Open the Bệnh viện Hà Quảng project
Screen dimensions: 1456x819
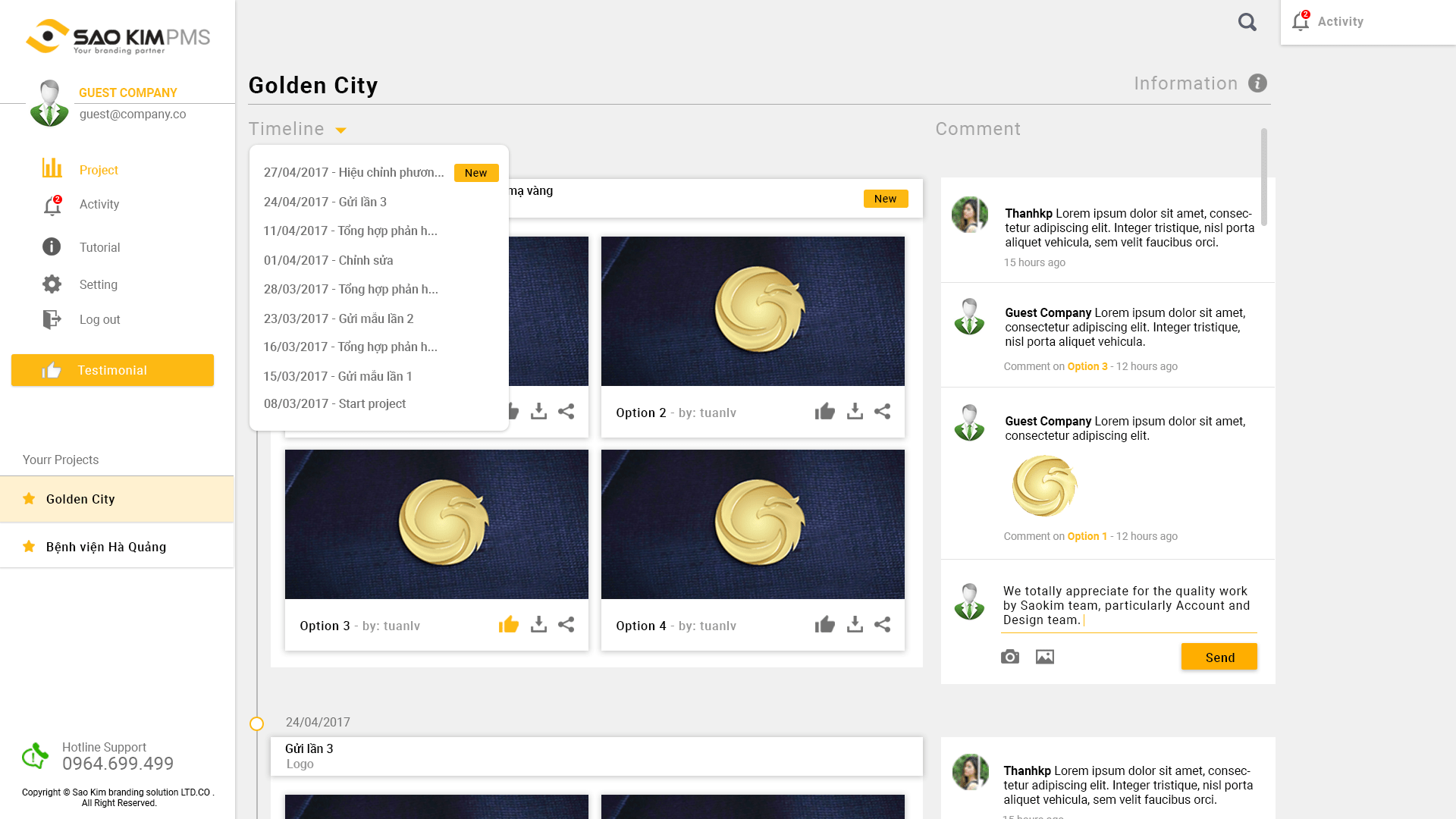105,547
